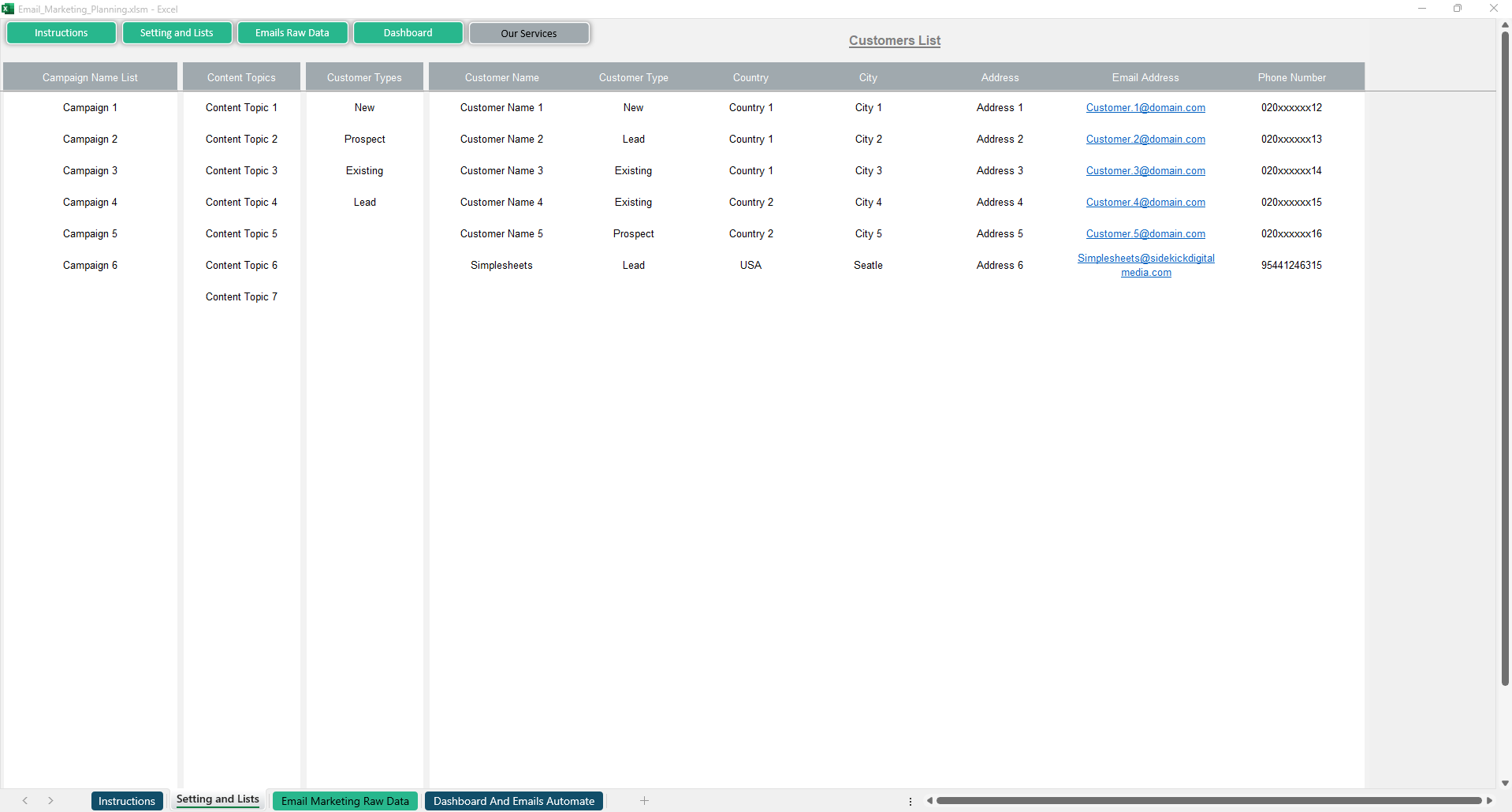Viewport: 1512px width, 812px height.
Task: Select the Campaign 3 cell
Action: [x=90, y=171]
